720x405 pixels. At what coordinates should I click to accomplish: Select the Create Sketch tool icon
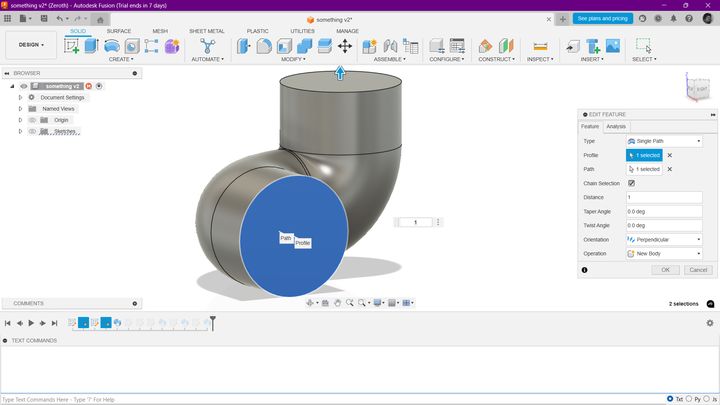pos(71,46)
